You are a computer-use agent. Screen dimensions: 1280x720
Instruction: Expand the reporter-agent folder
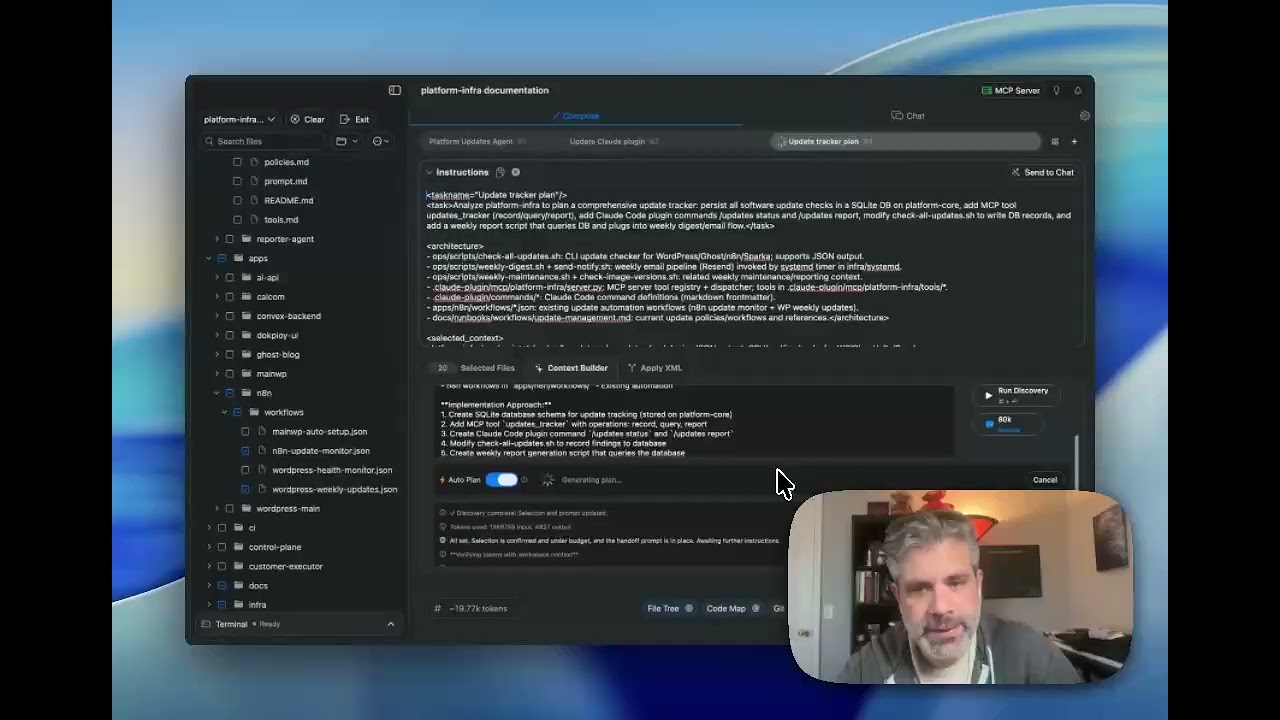[217, 239]
